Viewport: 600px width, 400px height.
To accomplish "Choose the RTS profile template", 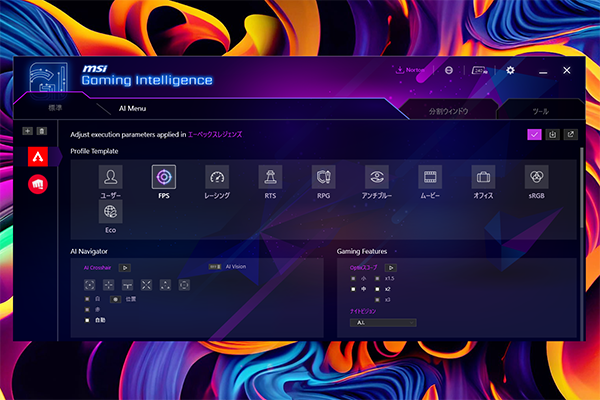I will [269, 178].
